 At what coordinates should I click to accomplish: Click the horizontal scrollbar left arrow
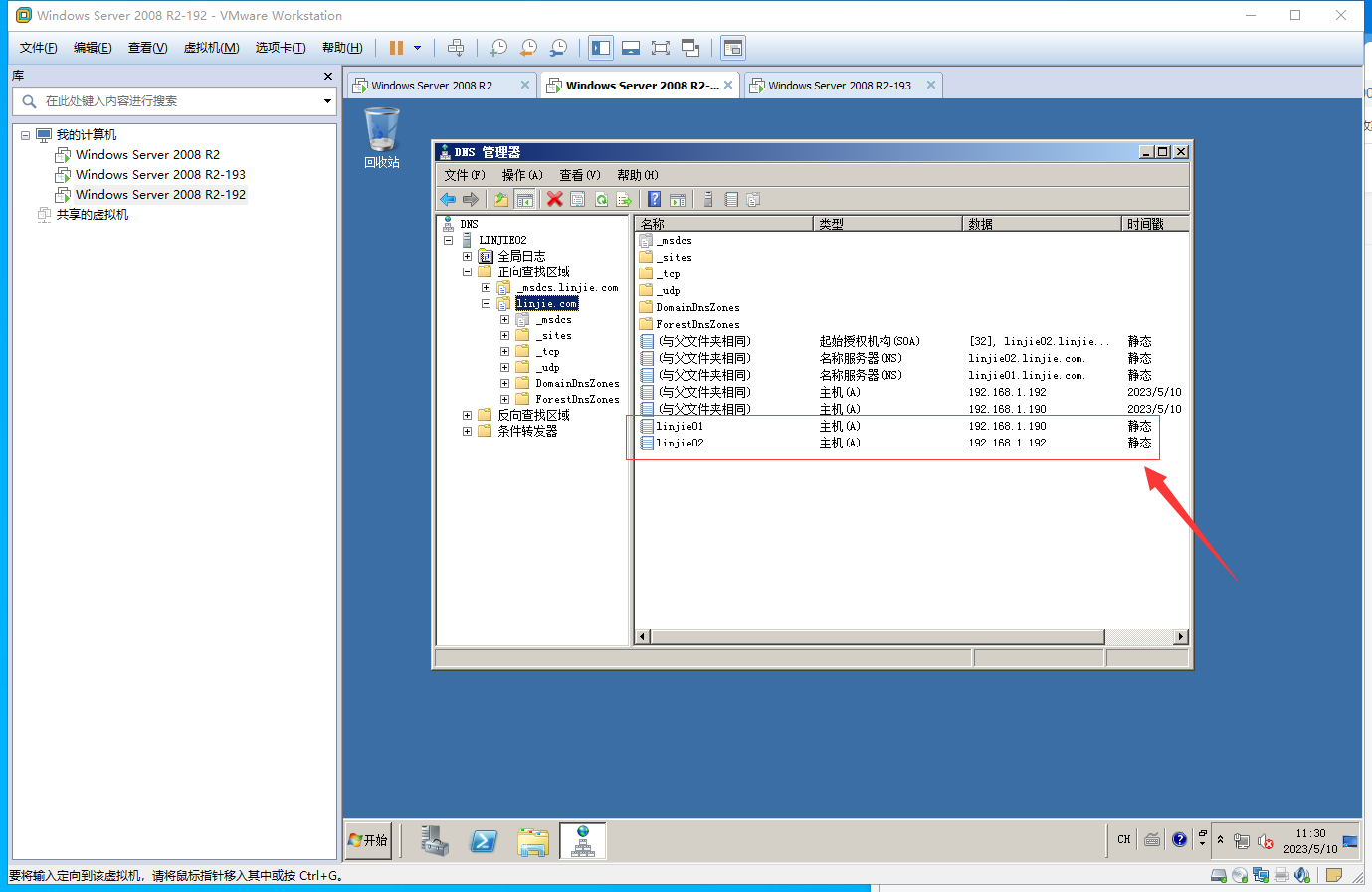(x=643, y=637)
